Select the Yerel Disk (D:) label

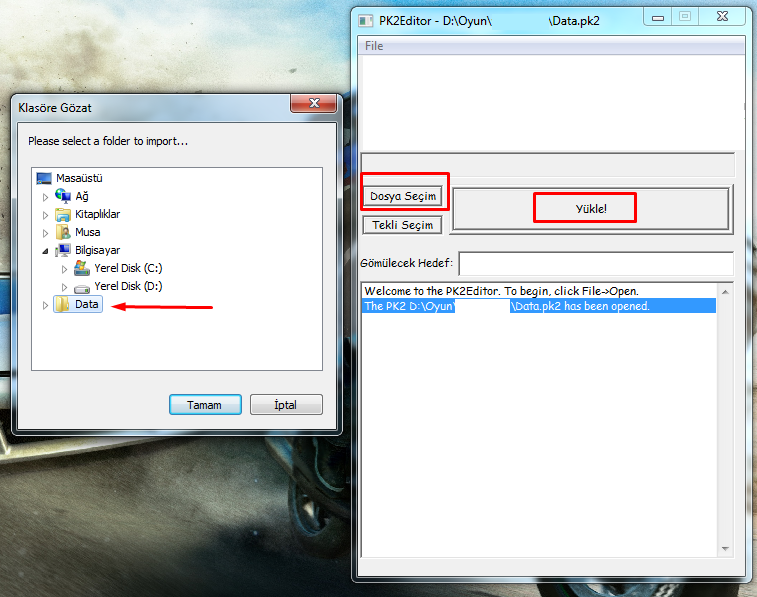pos(128,286)
